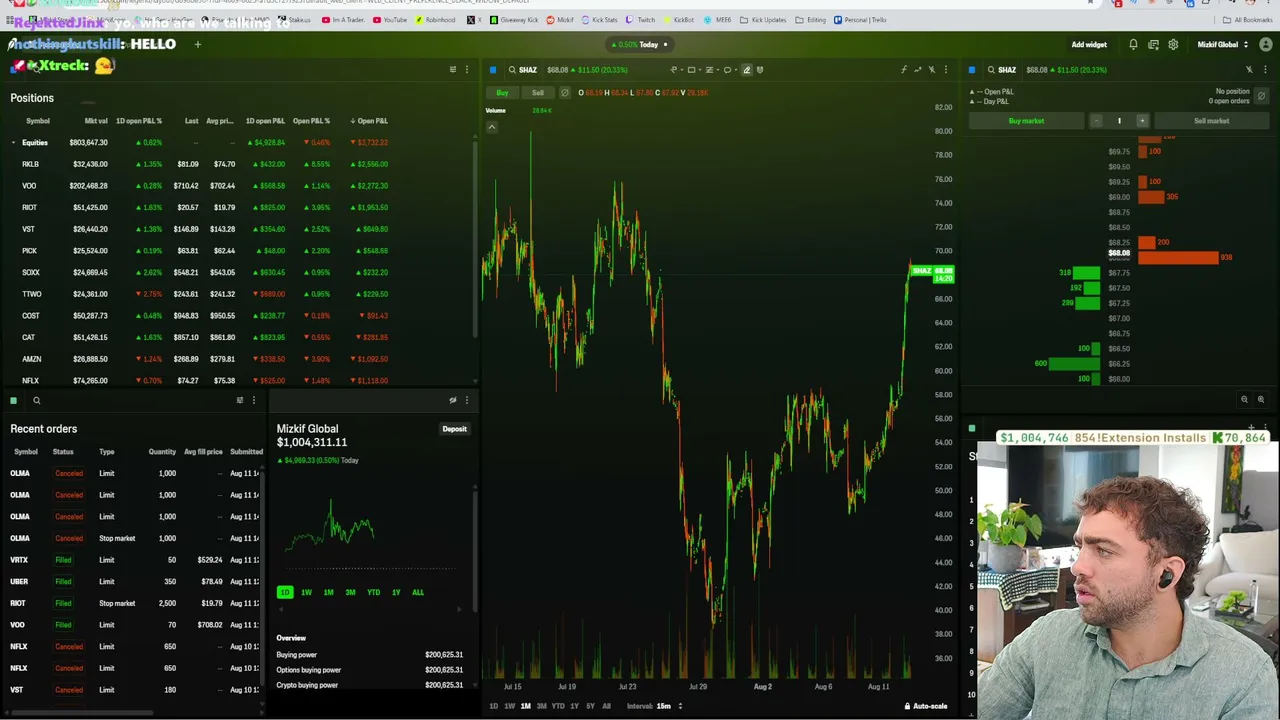This screenshot has height=720, width=1280.
Task: Click green link-color square on Recent orders
Action: (14, 401)
